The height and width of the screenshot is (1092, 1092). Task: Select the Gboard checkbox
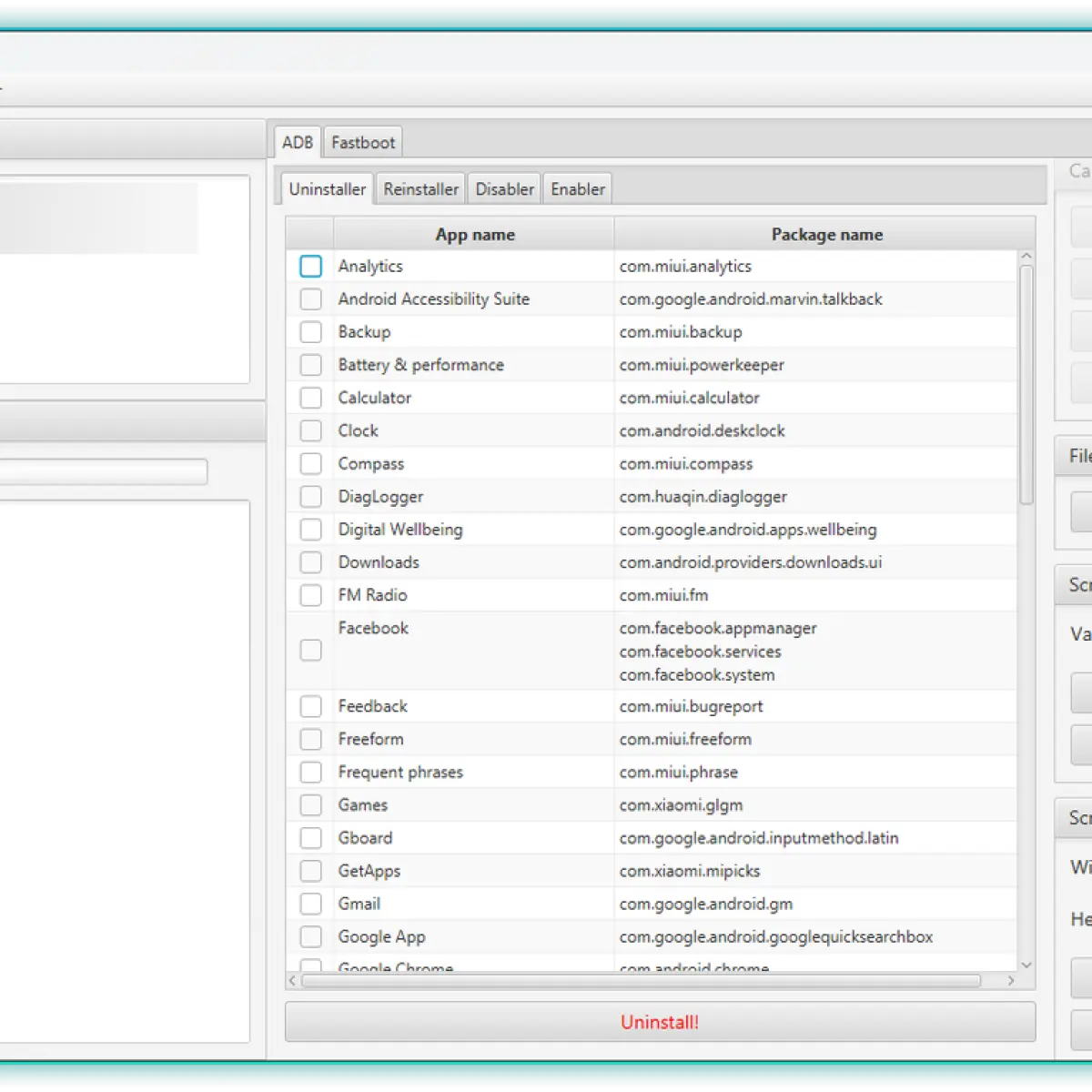[x=310, y=838]
